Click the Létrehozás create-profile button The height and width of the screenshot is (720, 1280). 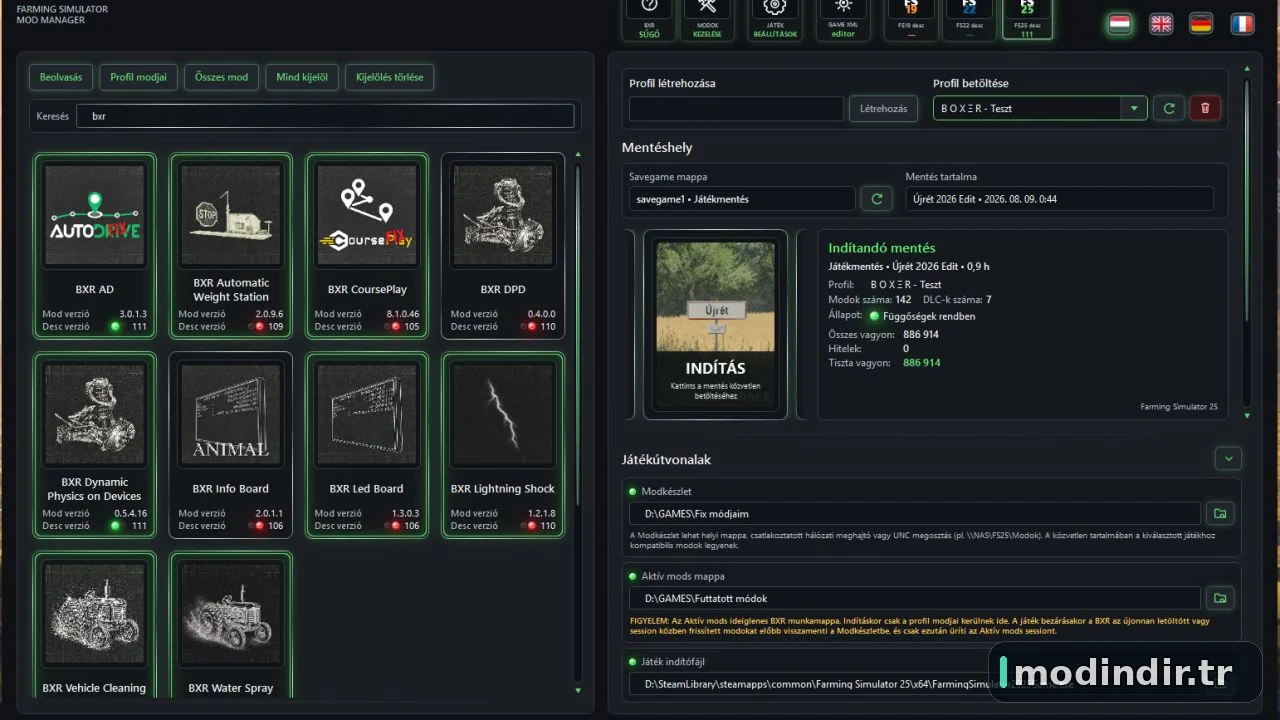click(x=884, y=108)
